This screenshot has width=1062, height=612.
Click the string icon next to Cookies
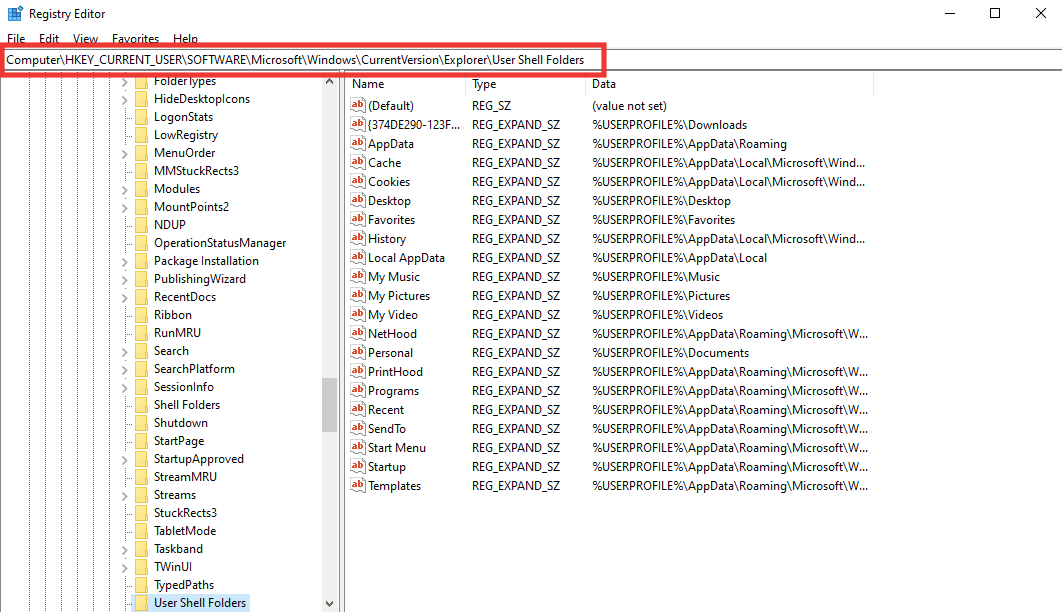[x=358, y=181]
